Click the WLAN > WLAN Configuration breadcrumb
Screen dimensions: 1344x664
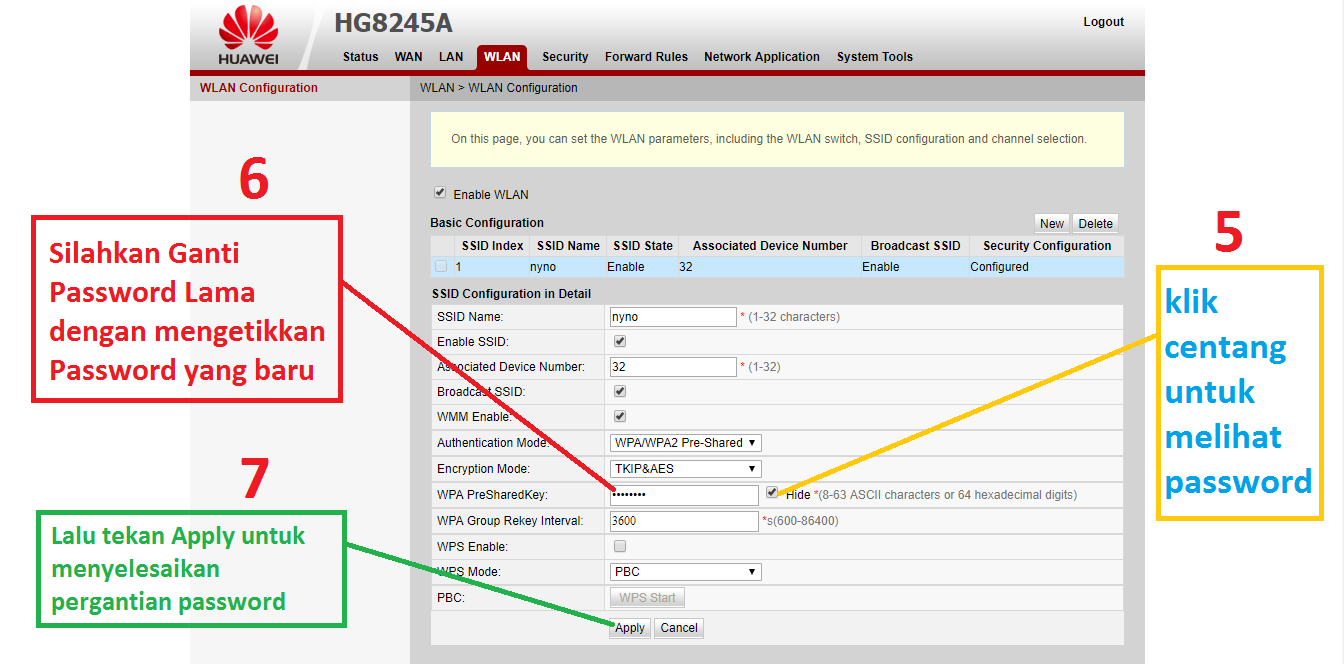click(499, 88)
